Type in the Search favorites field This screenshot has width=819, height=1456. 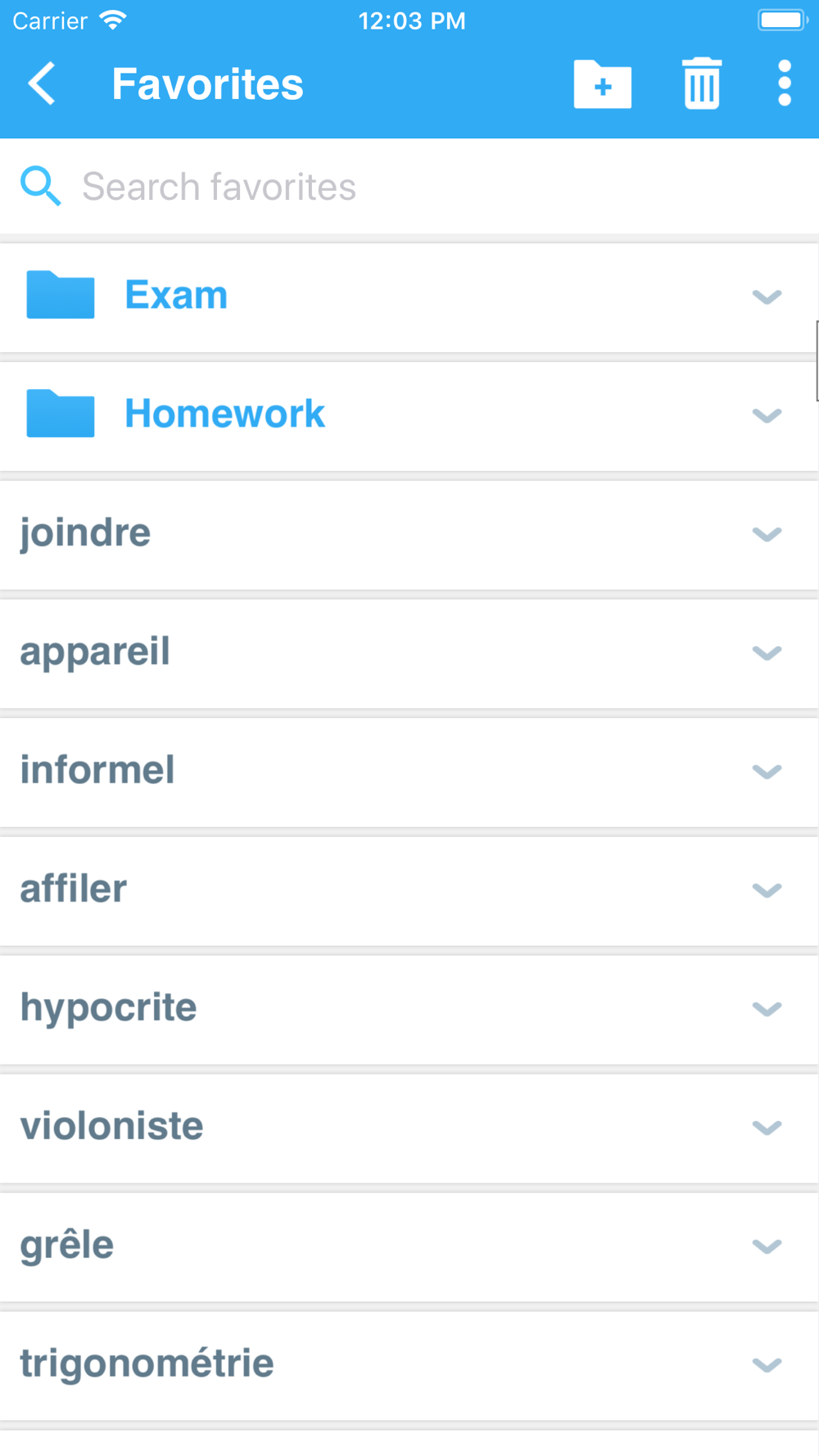click(409, 187)
